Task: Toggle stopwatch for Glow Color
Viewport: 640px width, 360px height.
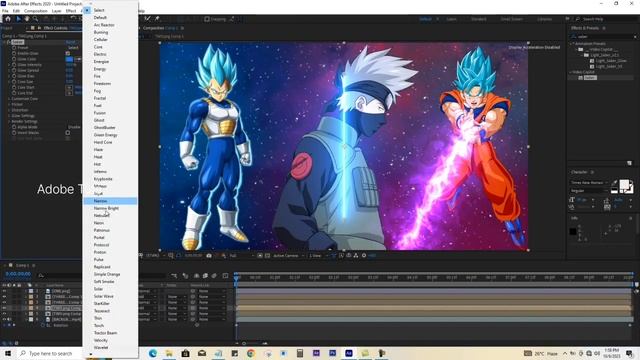Action: [14, 59]
